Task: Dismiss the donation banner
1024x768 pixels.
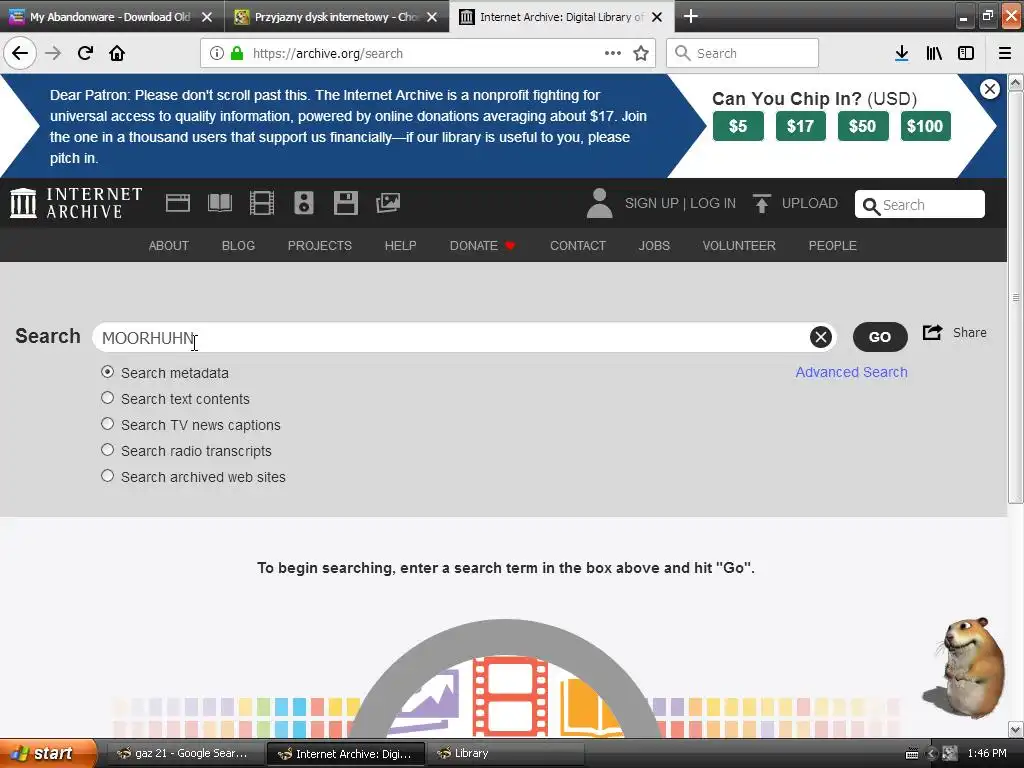Action: [990, 89]
